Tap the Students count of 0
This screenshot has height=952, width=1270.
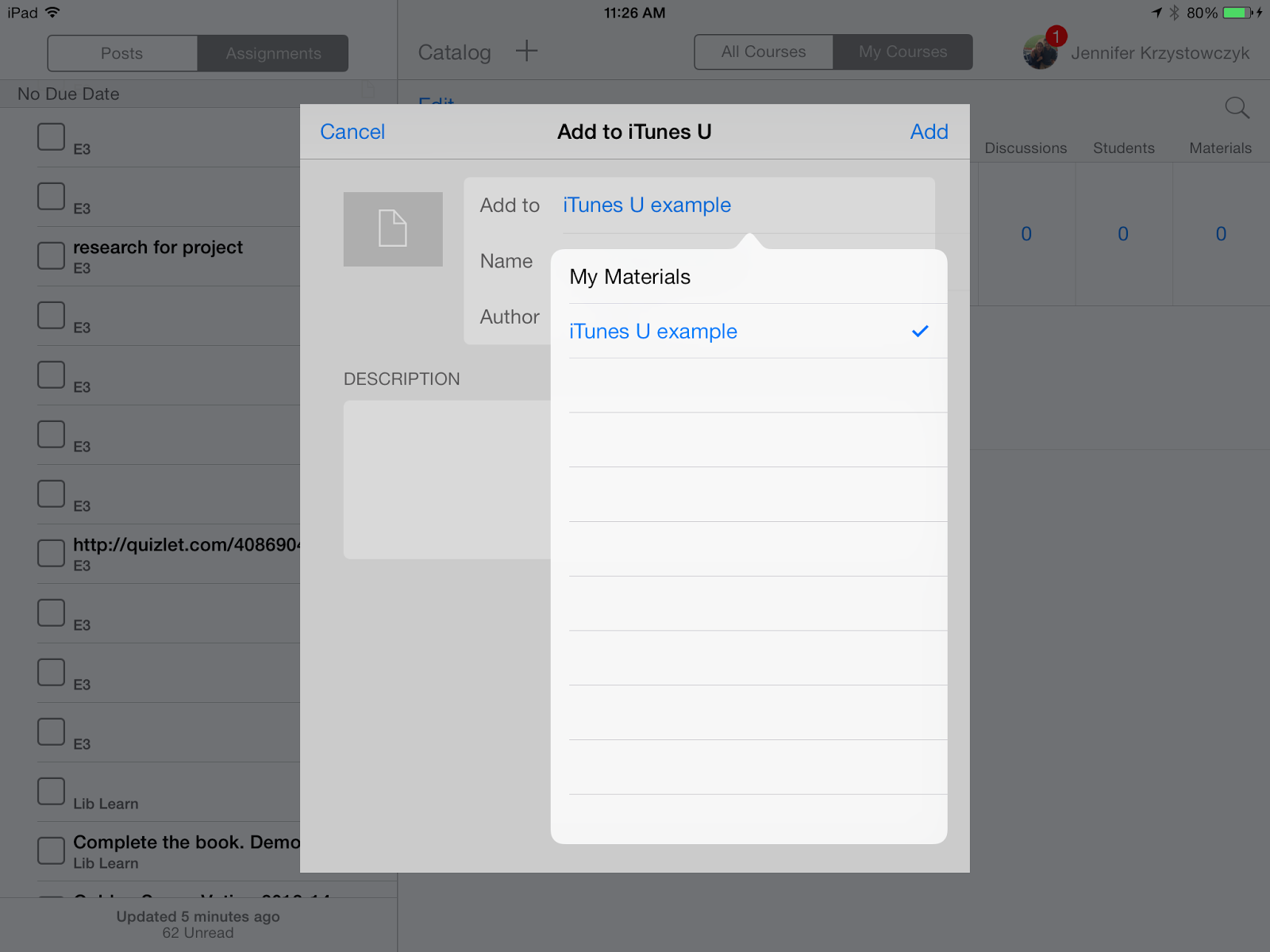(1123, 234)
